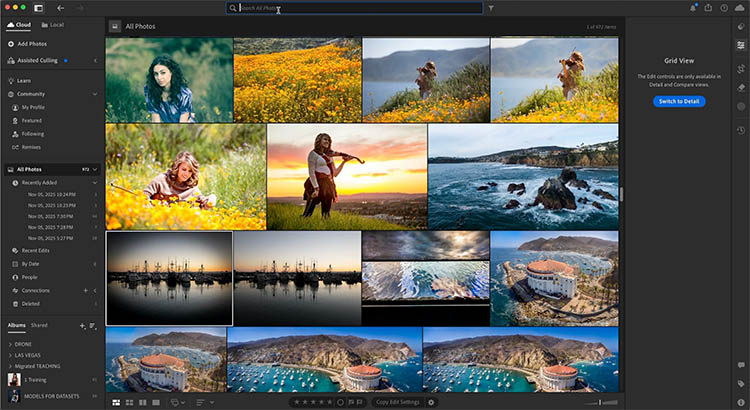Create new album with plus icon
750x410 pixels.
pos(82,326)
